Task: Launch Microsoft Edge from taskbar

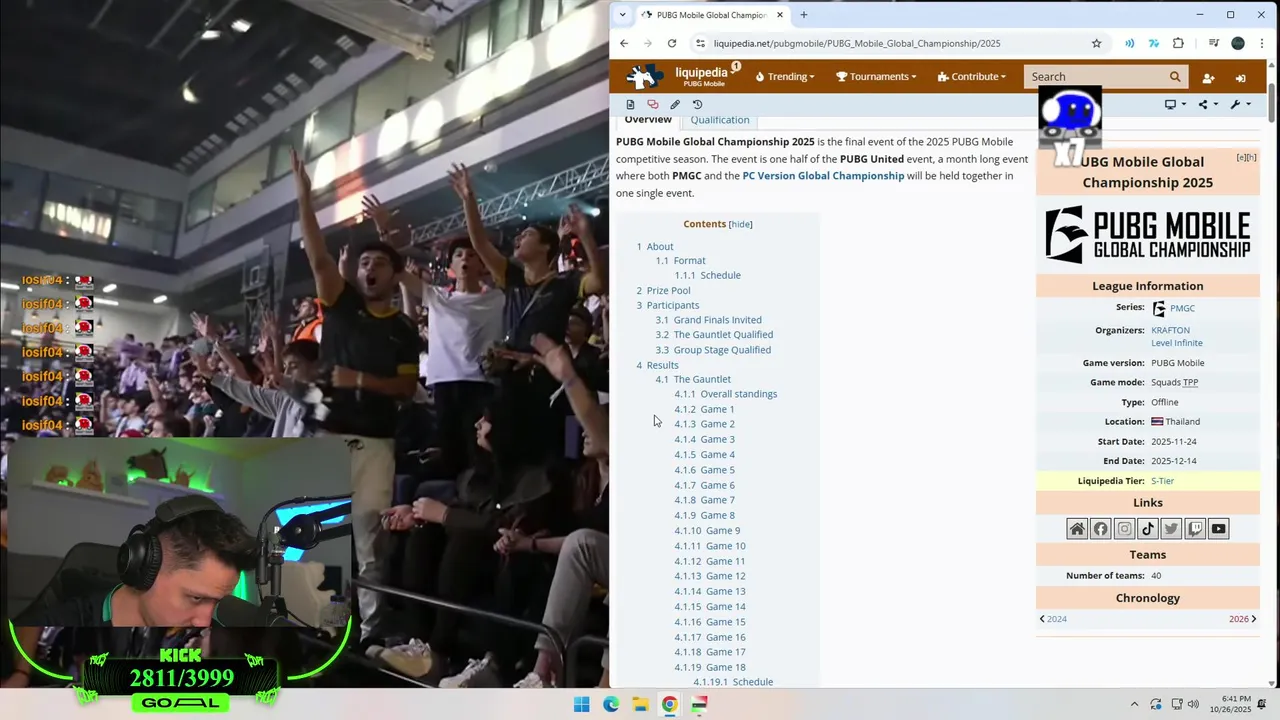Action: coord(611,705)
